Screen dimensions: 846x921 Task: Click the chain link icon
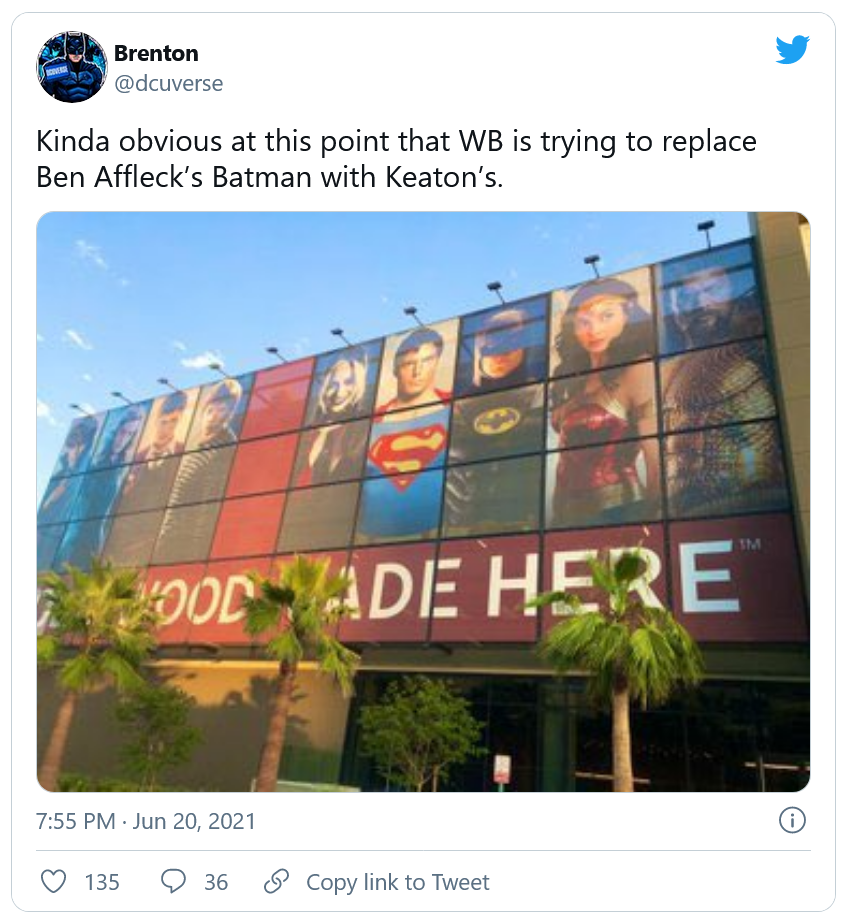[276, 882]
